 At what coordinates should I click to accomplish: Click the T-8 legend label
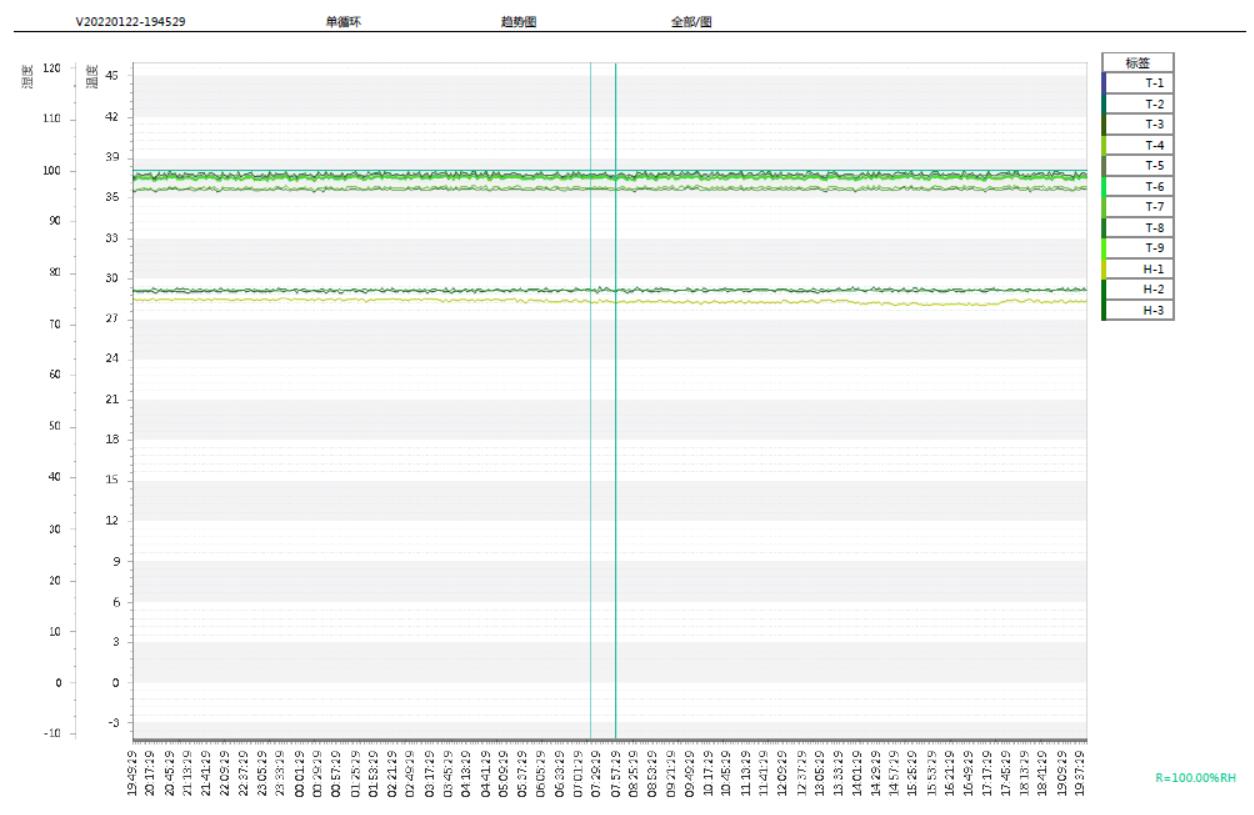point(1153,228)
